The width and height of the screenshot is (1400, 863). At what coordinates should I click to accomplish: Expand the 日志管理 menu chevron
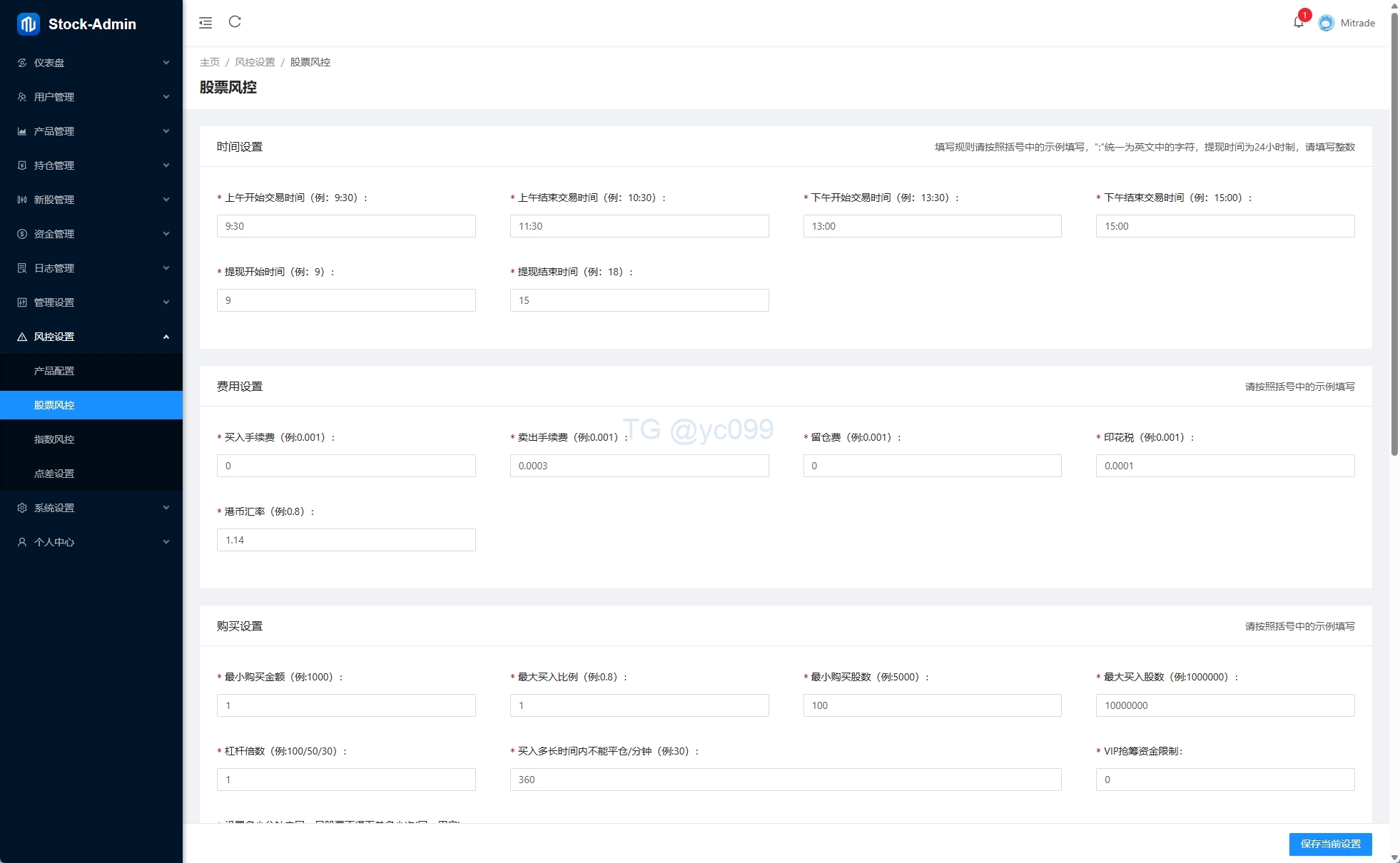coord(166,268)
